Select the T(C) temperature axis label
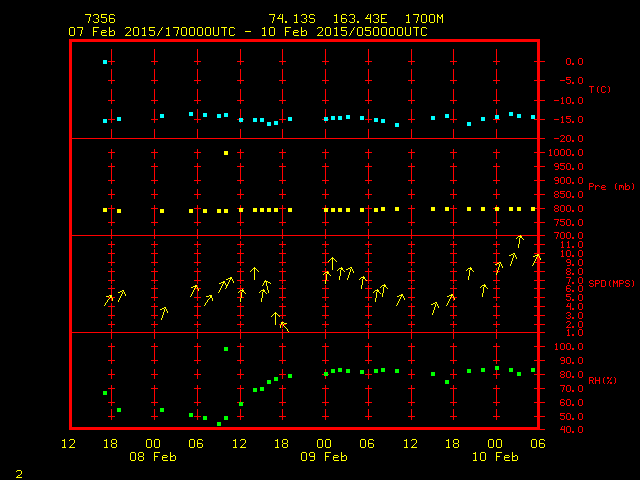This screenshot has width=640, height=480. click(x=599, y=90)
